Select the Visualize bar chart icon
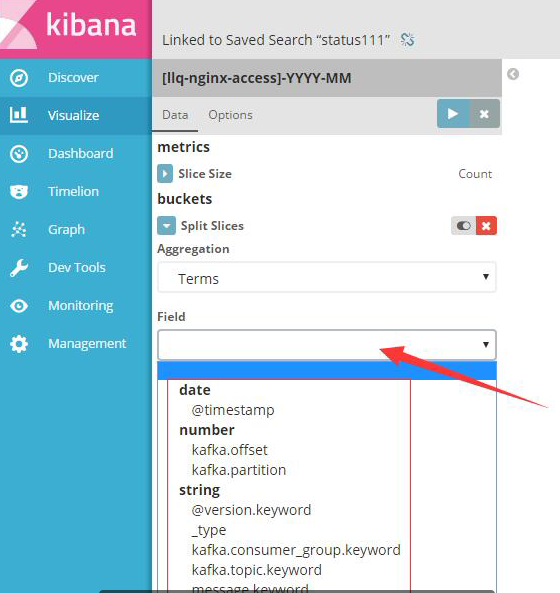Screen dimensions: 560x593 tap(19, 115)
